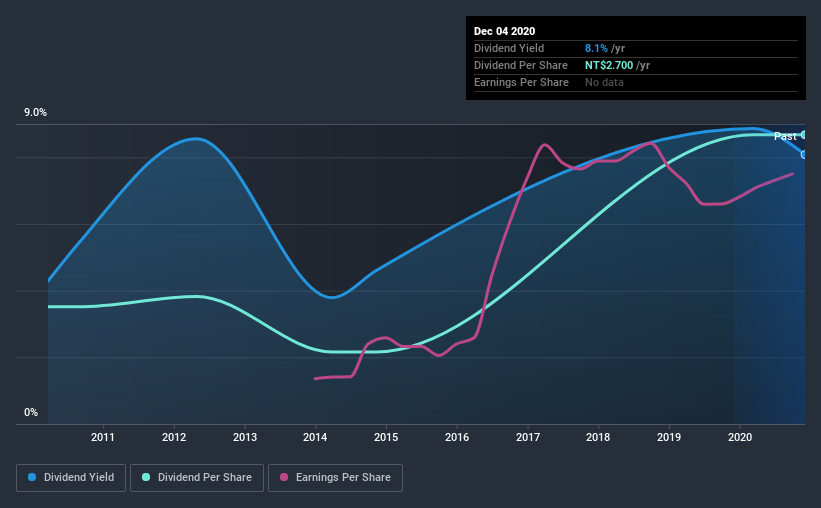Click the 2020 x-axis label
Viewport: 821px width, 508px height.
coord(740,437)
